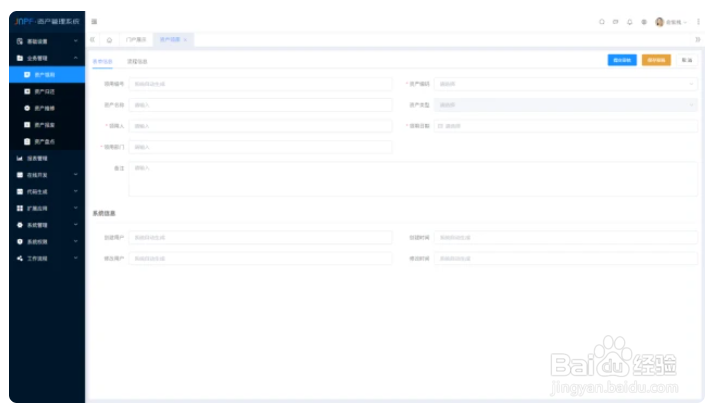
Task: Click the user avatar picture
Action: (x=659, y=22)
